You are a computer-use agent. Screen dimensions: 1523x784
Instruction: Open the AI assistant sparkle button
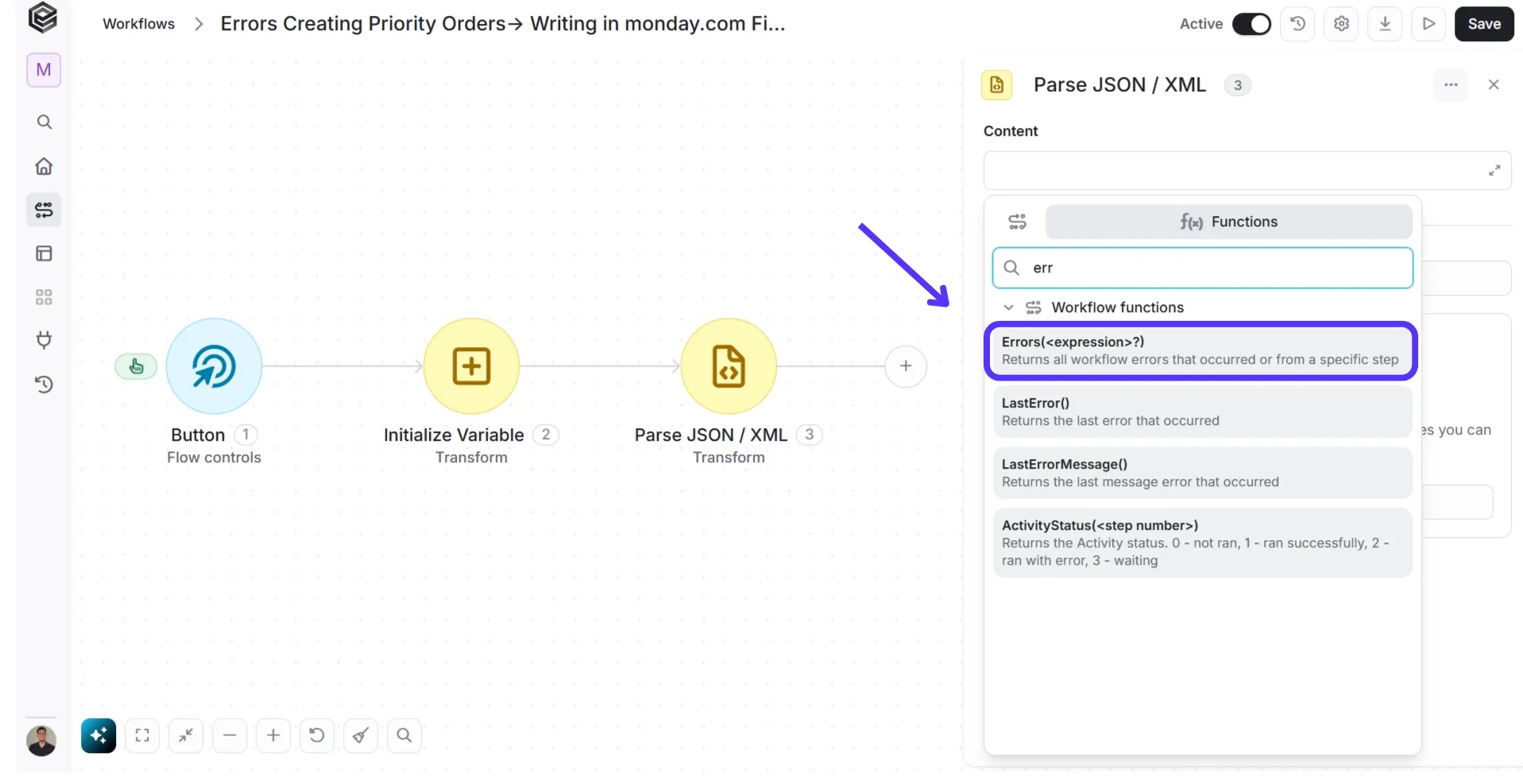point(99,736)
